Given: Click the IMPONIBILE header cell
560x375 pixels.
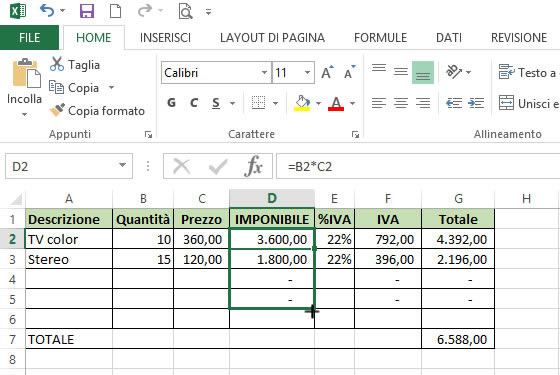Looking at the screenshot, I should [272, 219].
